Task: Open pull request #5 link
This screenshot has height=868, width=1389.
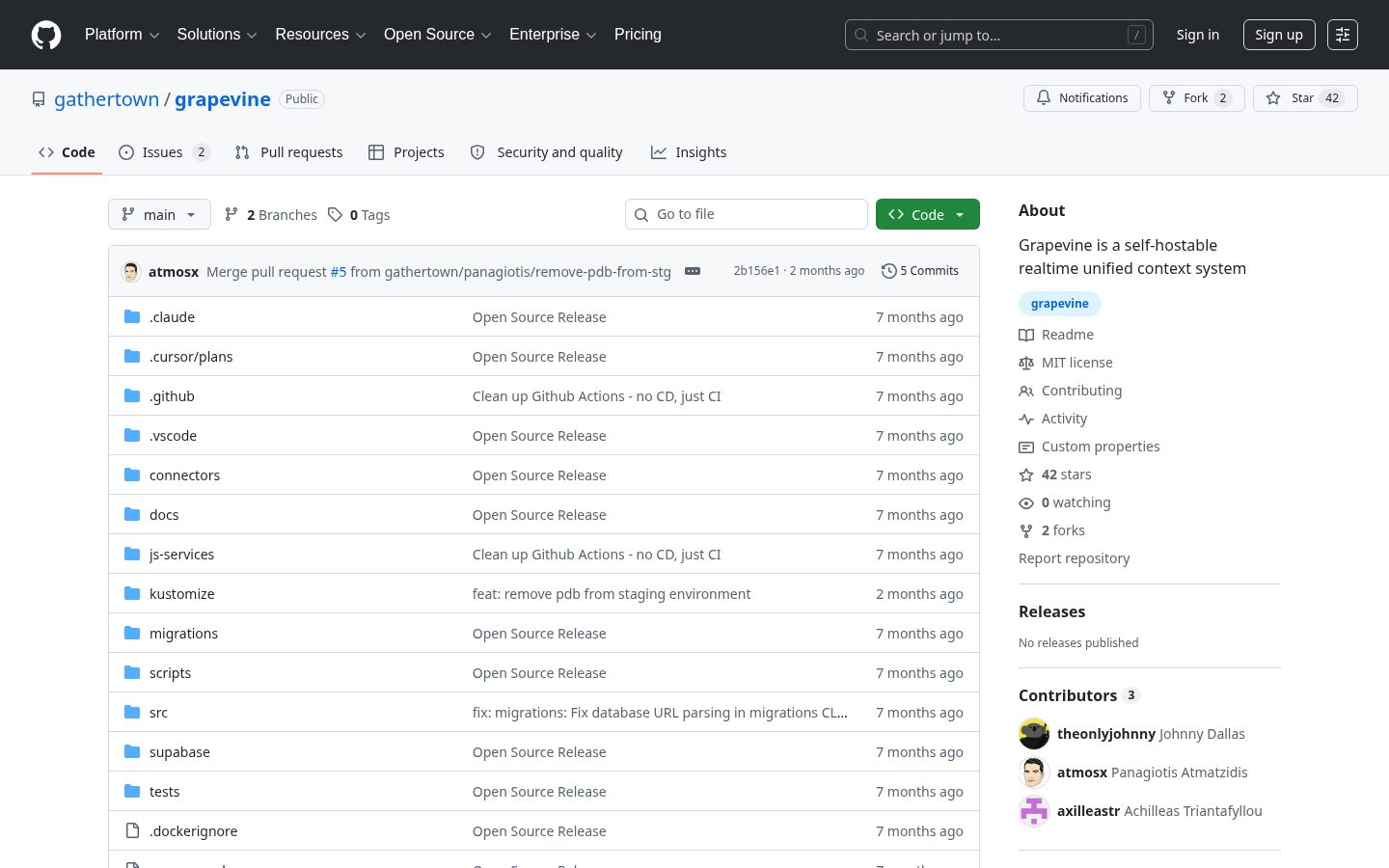Action: pyautogui.click(x=339, y=272)
